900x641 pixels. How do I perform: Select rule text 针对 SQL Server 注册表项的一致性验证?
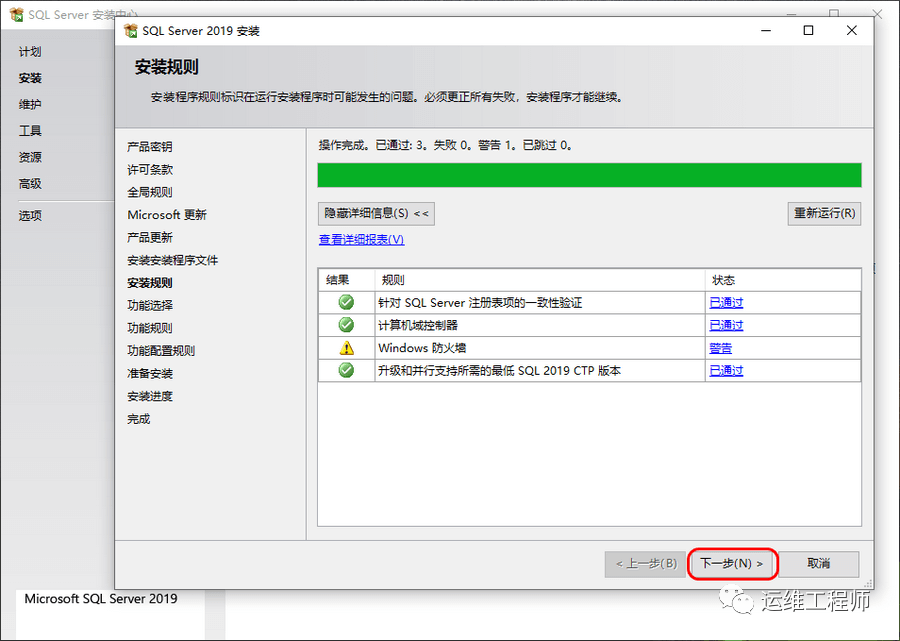click(480, 302)
